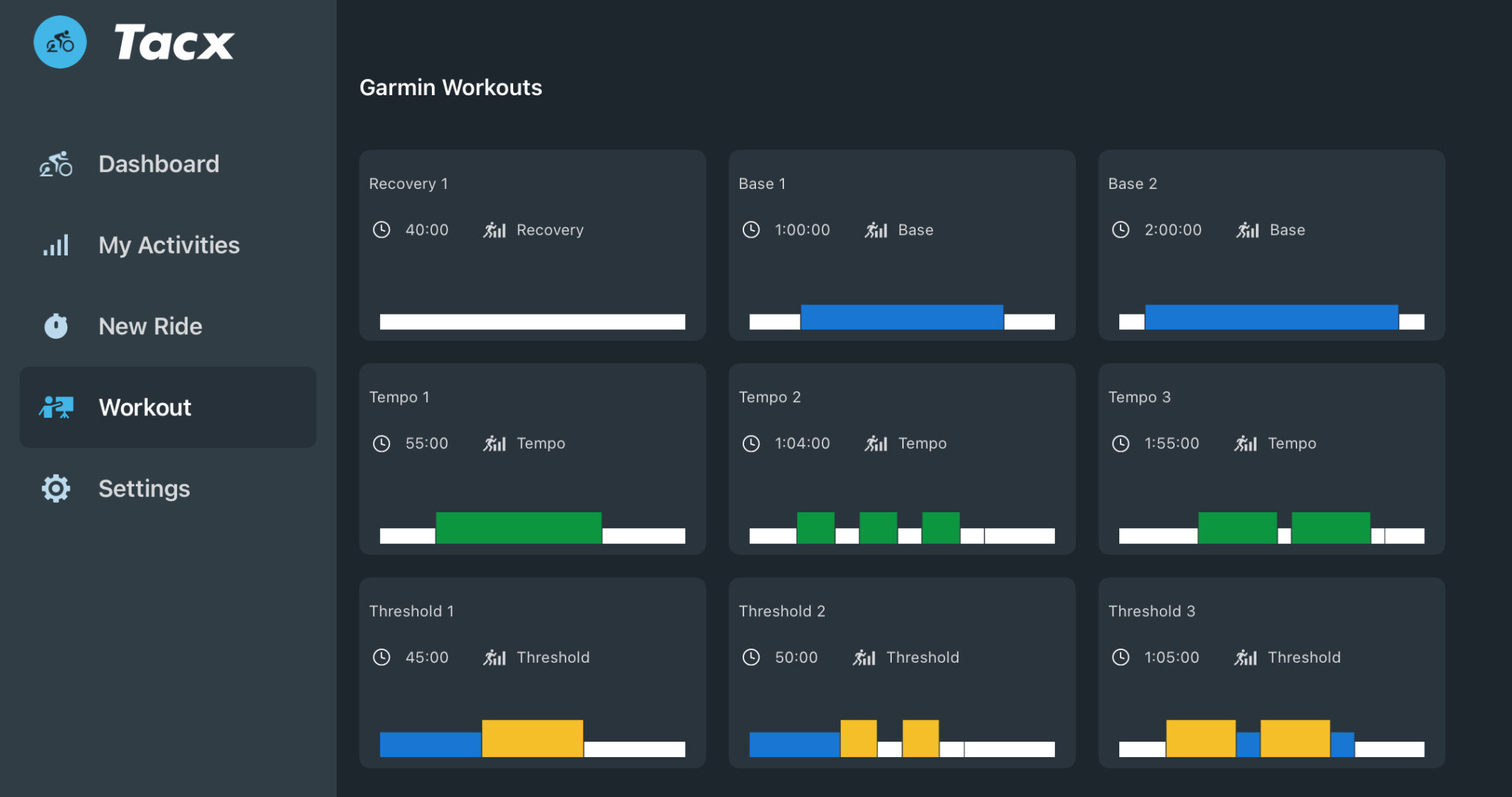Screen dimensions: 1512x797
Task: Select the New Ride stopwatch icon
Action: click(x=56, y=325)
